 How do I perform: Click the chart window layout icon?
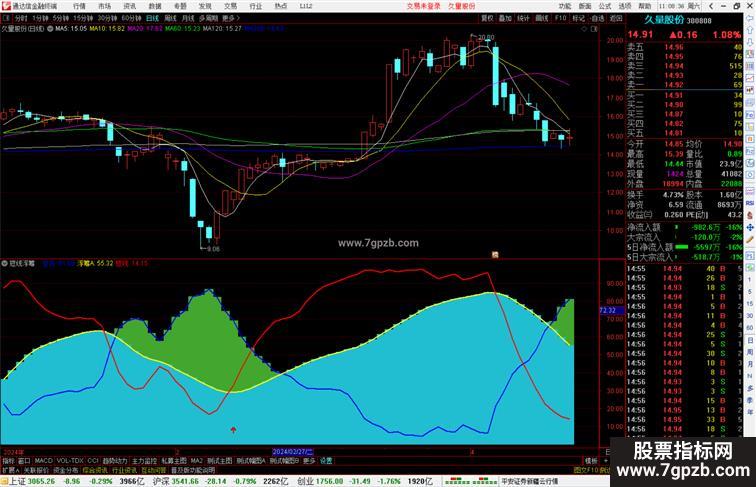pyautogui.click(x=594, y=29)
